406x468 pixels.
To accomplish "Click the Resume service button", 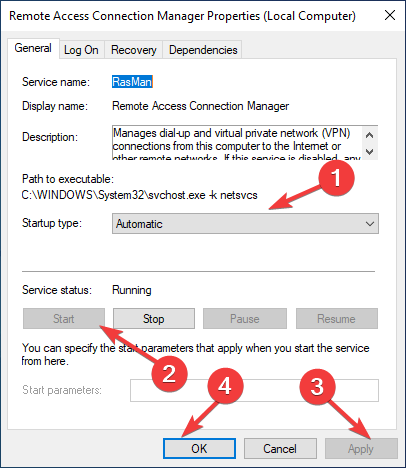I will tap(337, 319).
